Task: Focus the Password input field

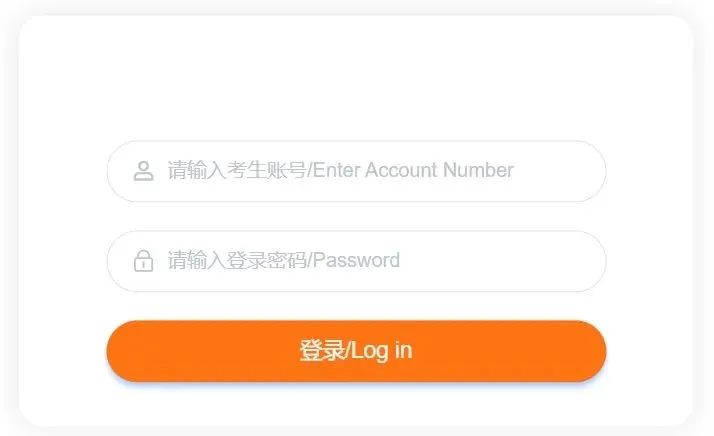Action: pos(357,261)
